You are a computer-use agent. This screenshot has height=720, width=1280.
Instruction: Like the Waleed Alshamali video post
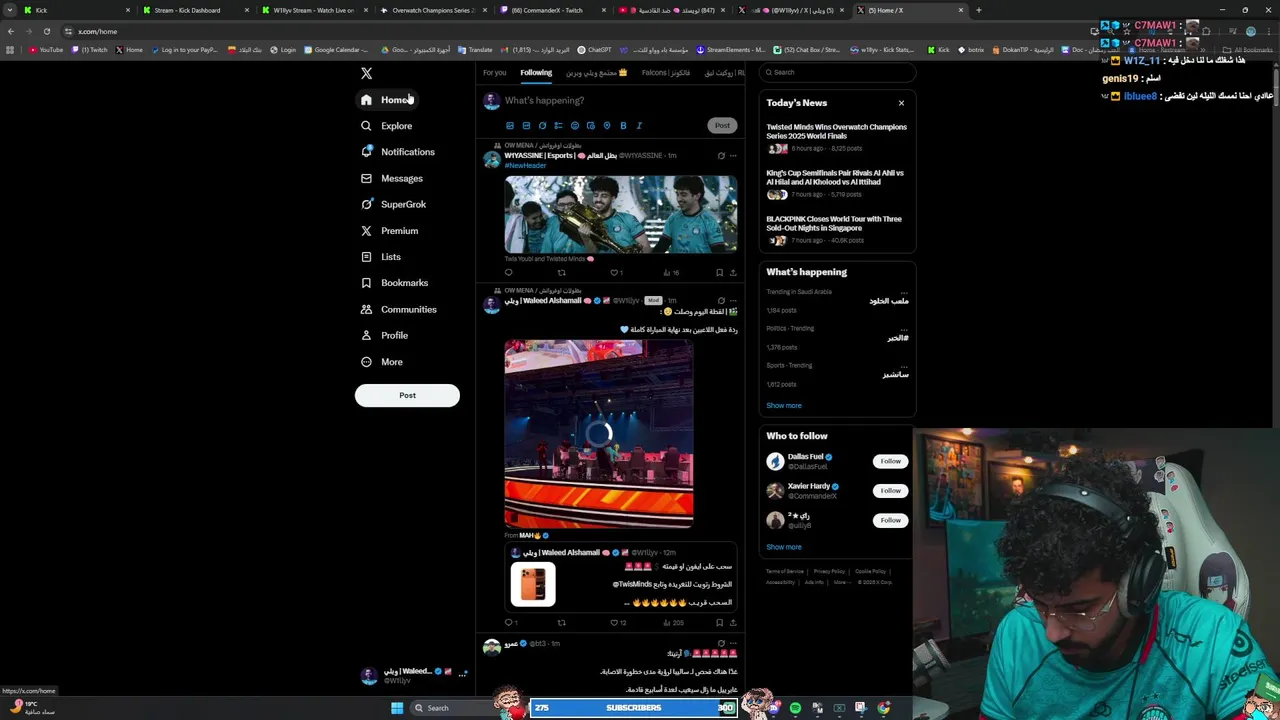tap(614, 622)
